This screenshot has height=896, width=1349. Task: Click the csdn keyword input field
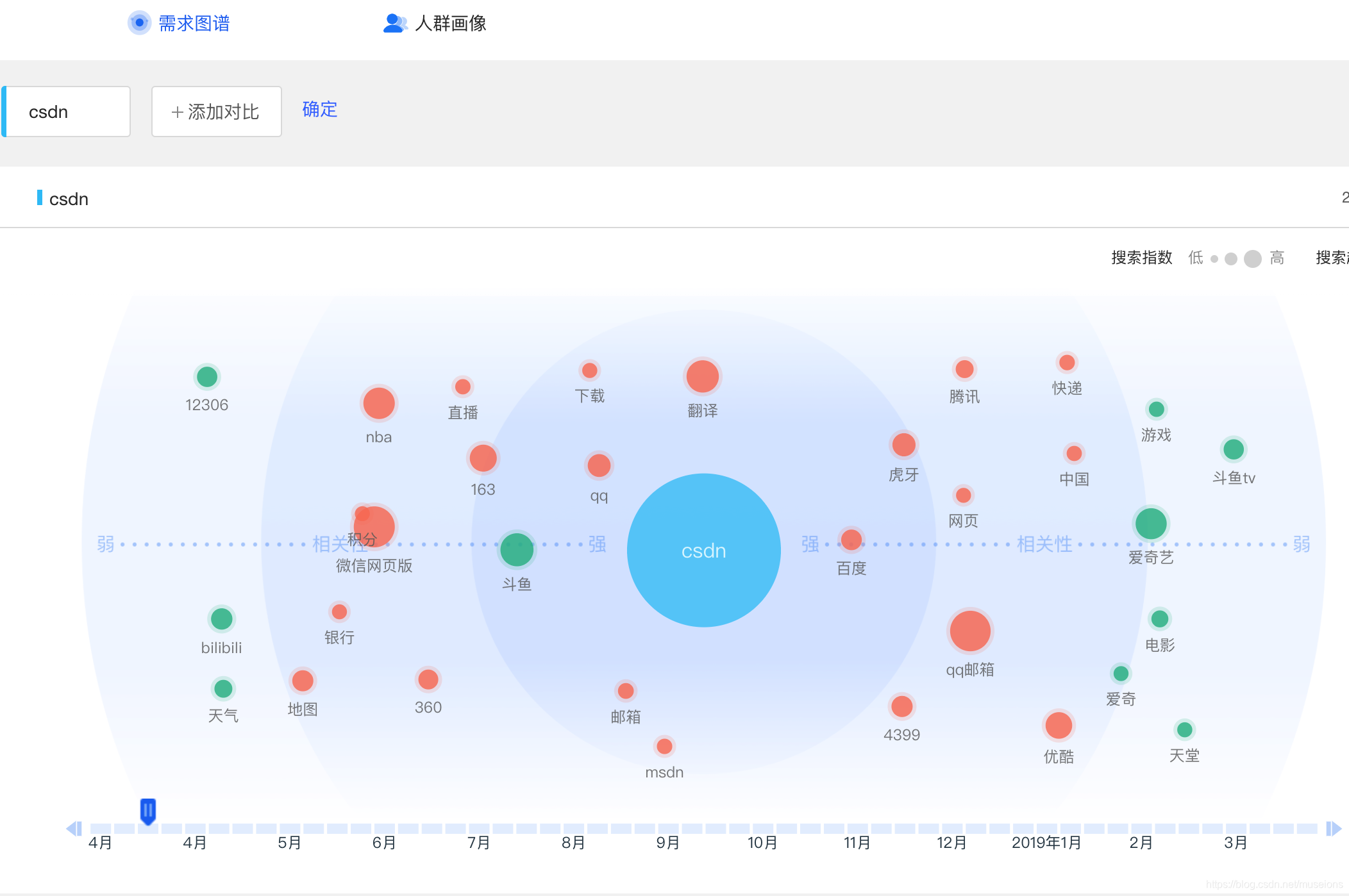click(x=67, y=112)
